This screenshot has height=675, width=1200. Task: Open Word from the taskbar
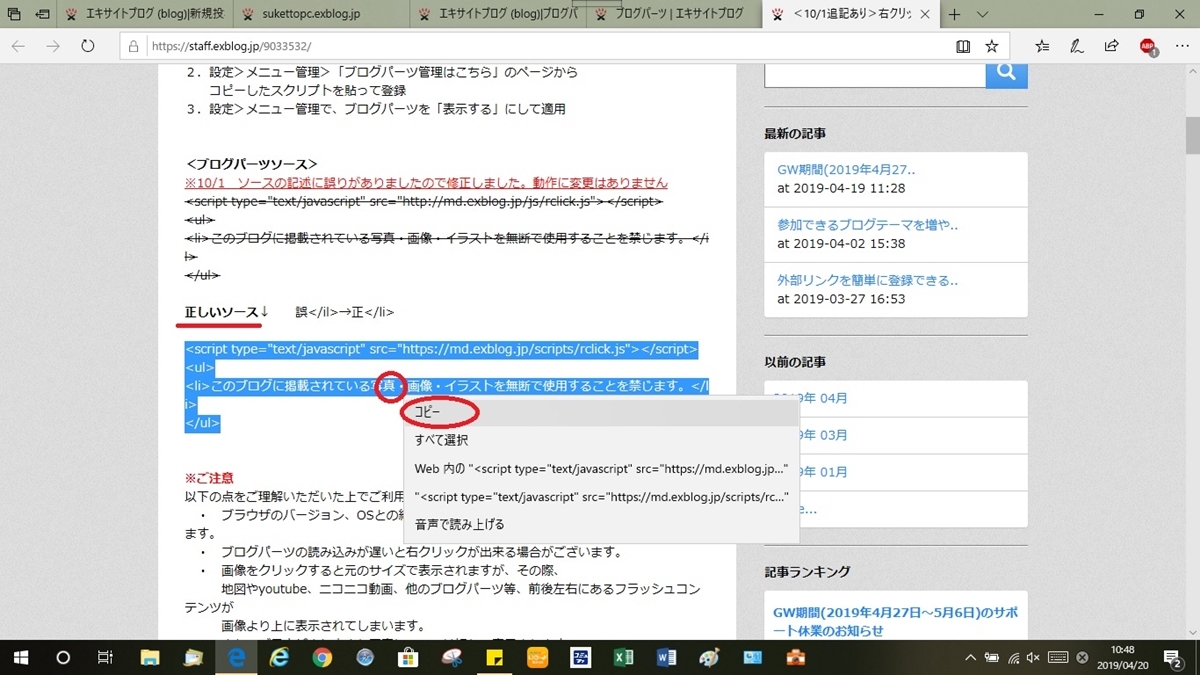[666, 658]
